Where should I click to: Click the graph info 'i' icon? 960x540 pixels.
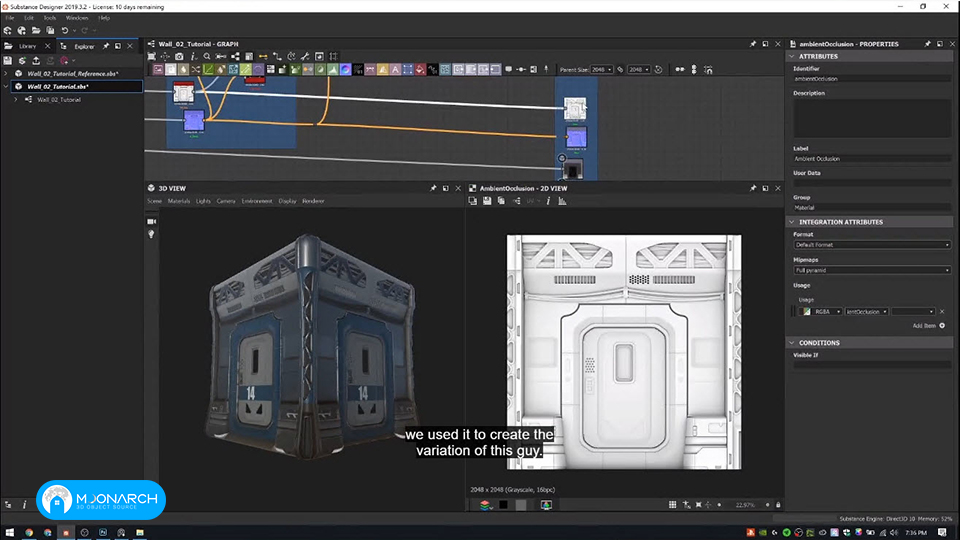(x=193, y=56)
